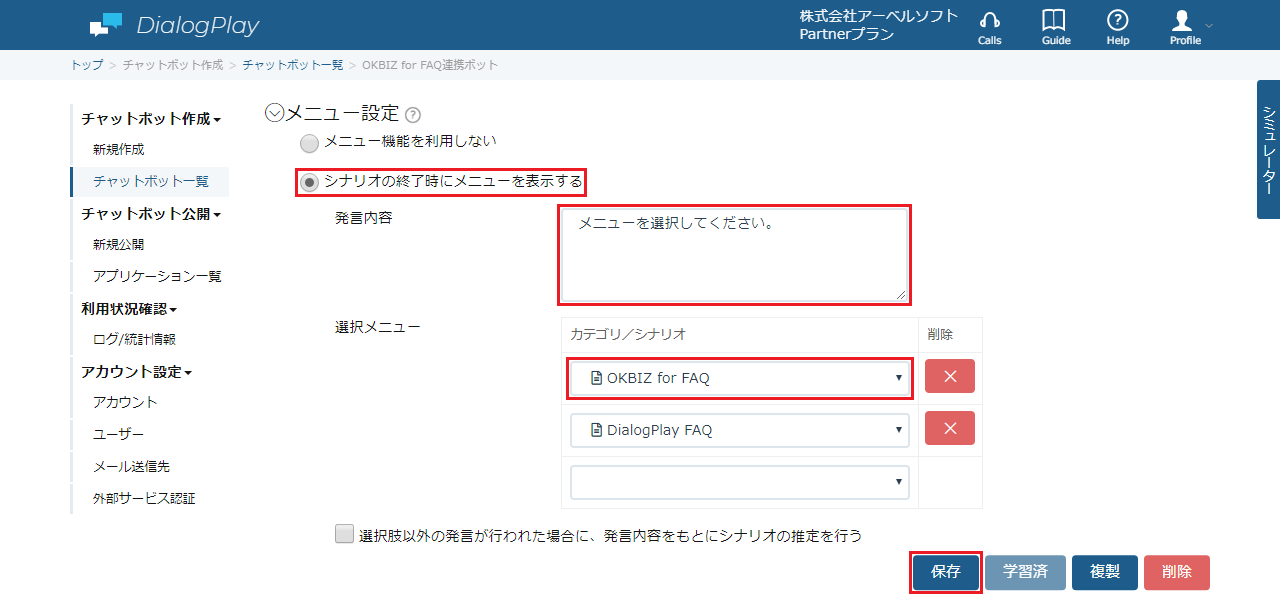Open Help question mark icon
This screenshot has height=600, width=1280.
1118,20
